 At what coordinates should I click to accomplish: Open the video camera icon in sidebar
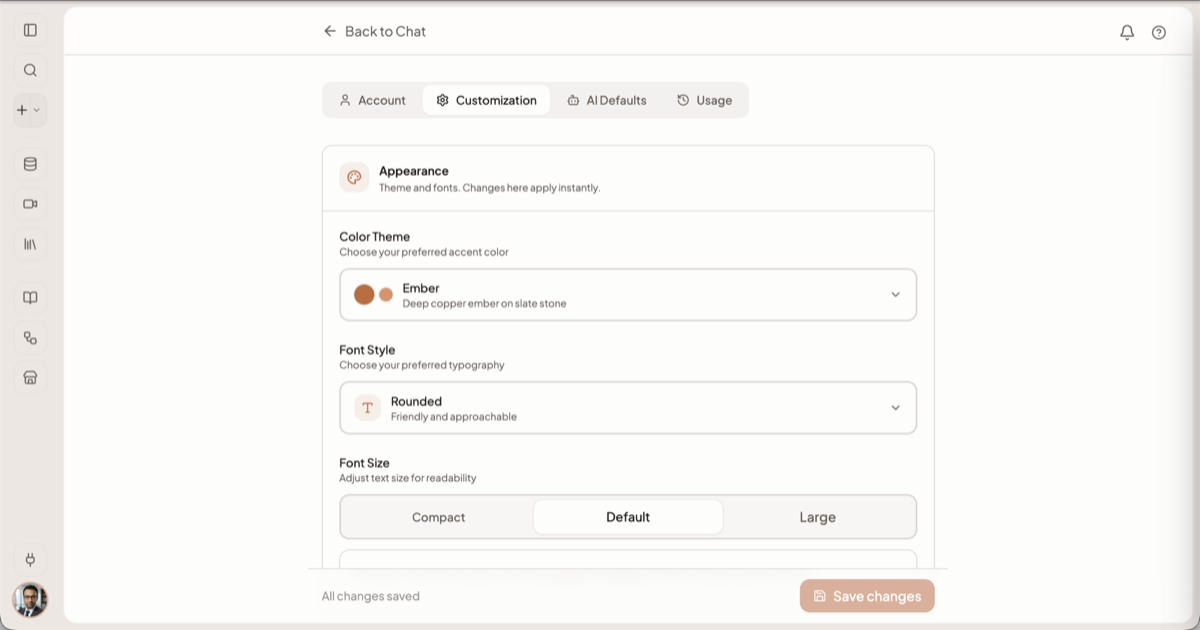coord(30,204)
